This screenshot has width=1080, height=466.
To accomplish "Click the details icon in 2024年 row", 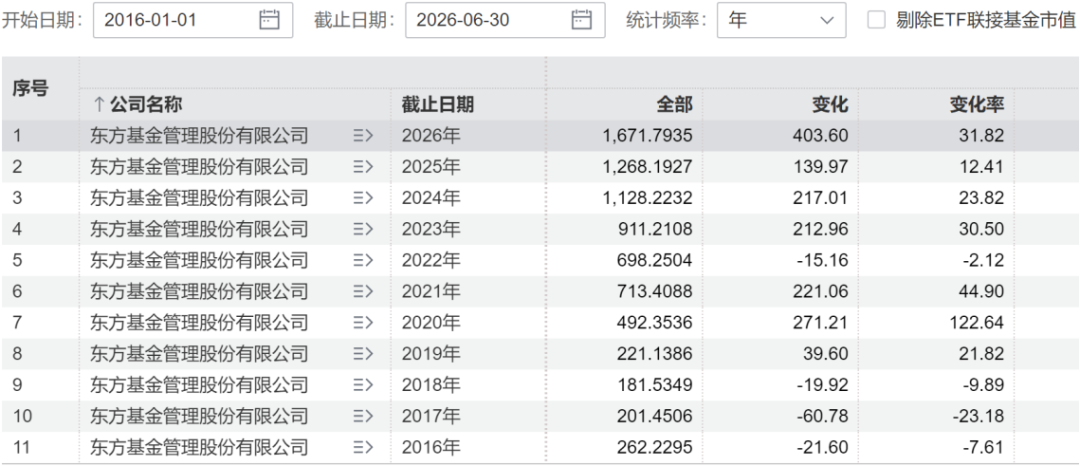I will (x=362, y=198).
